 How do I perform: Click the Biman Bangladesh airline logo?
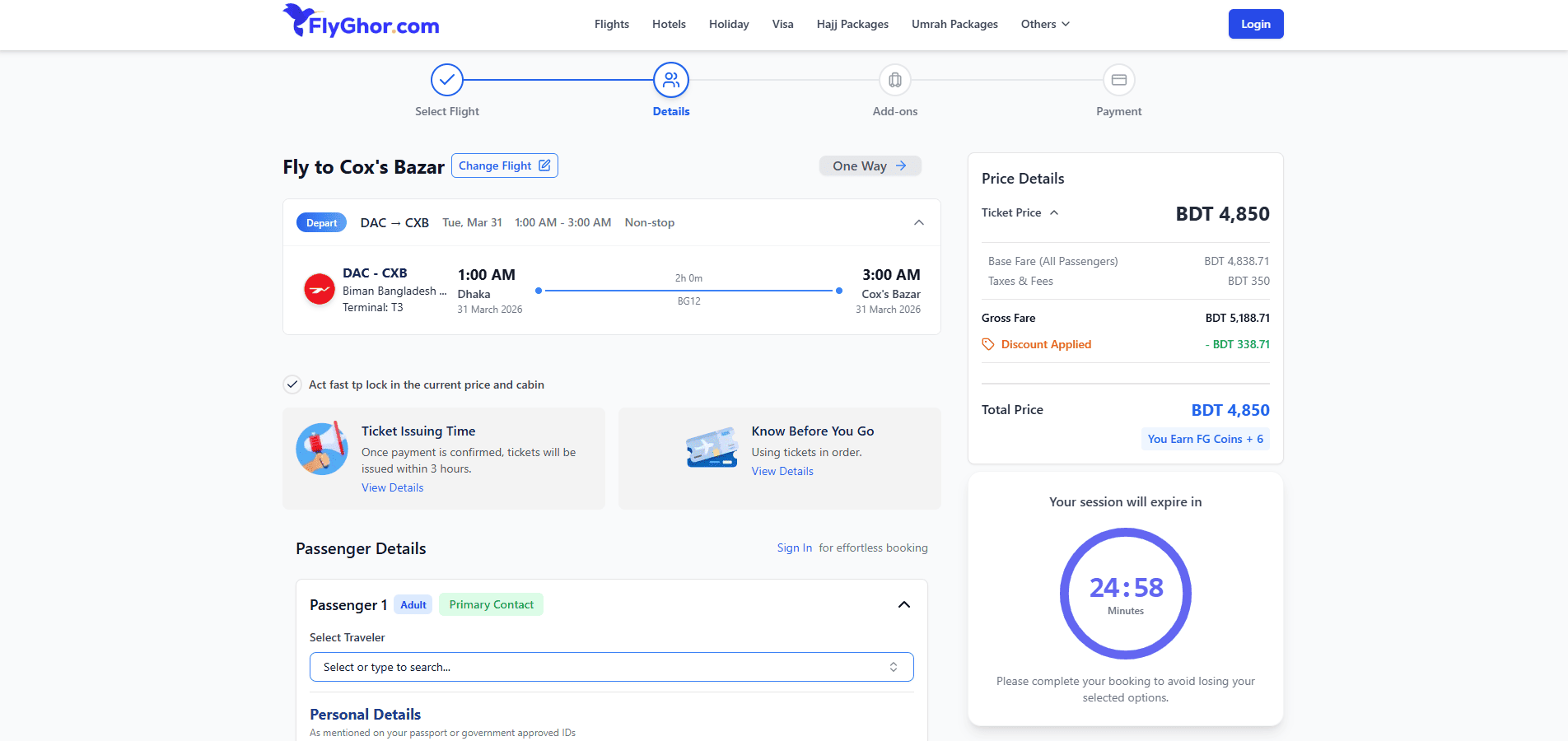pos(320,289)
